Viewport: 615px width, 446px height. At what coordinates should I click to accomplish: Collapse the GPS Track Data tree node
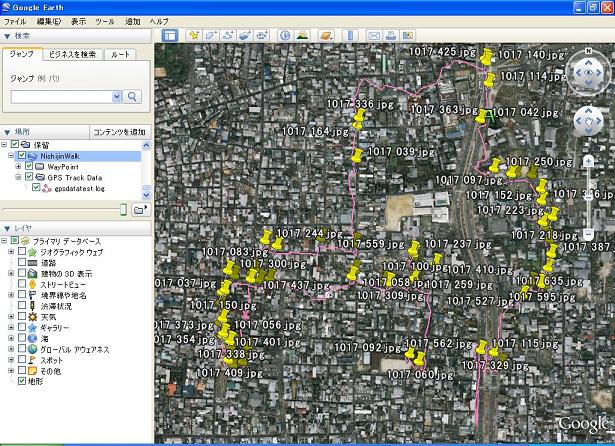18,177
